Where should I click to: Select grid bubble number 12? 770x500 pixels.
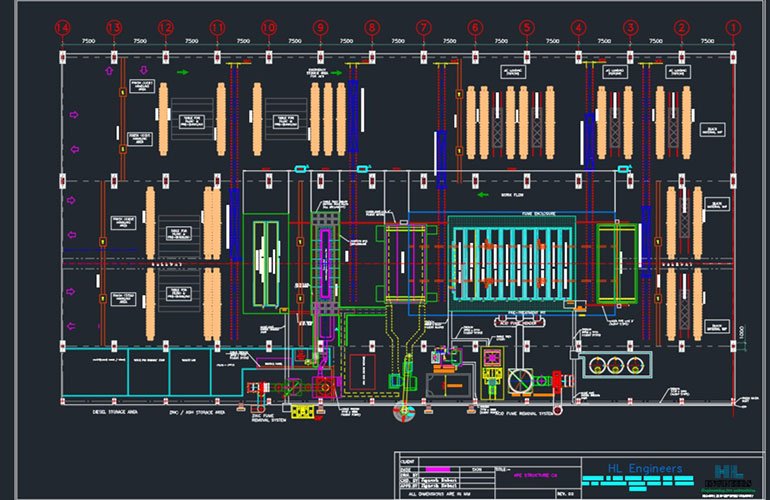point(165,27)
